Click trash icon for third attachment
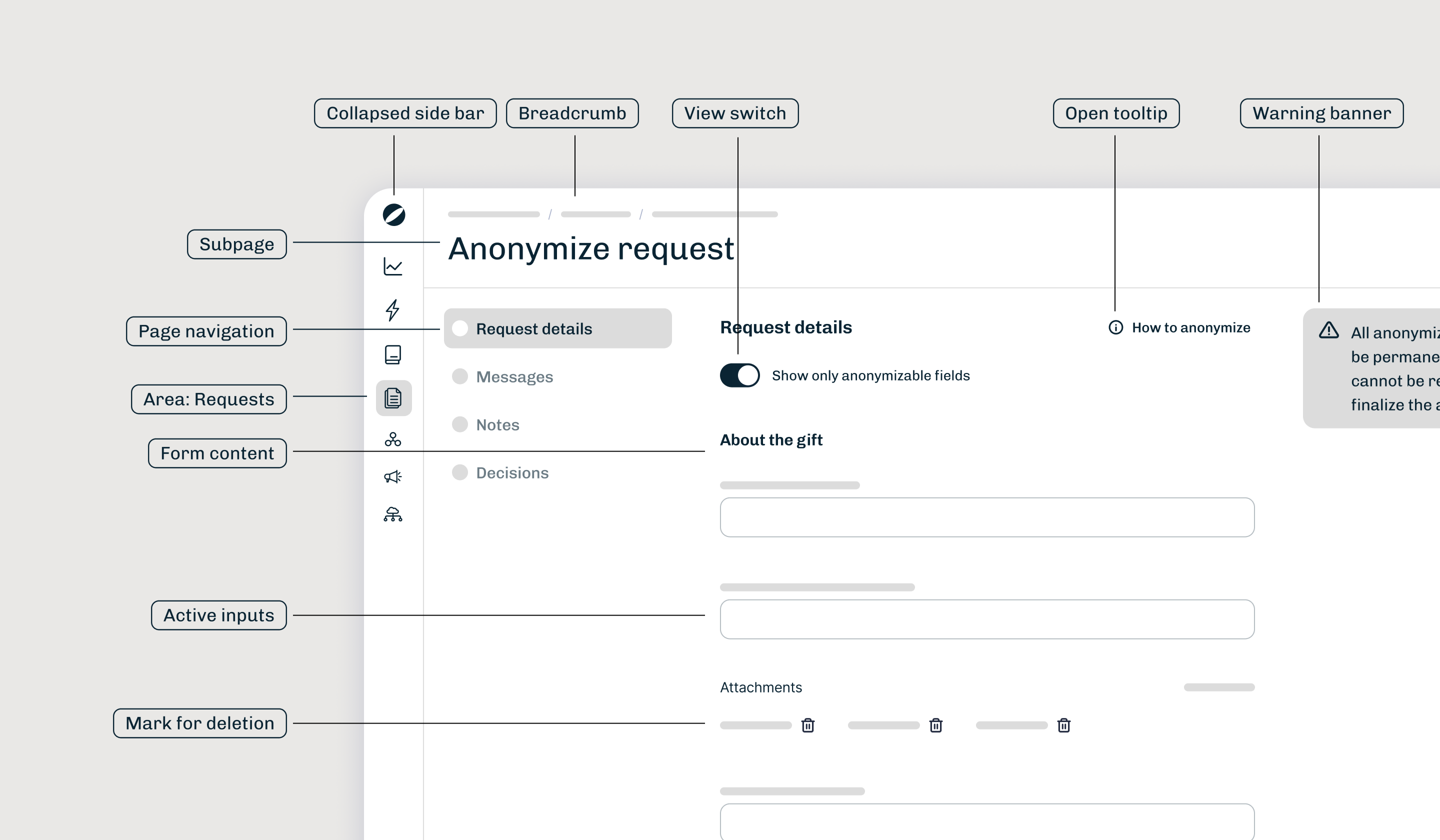 click(1063, 725)
